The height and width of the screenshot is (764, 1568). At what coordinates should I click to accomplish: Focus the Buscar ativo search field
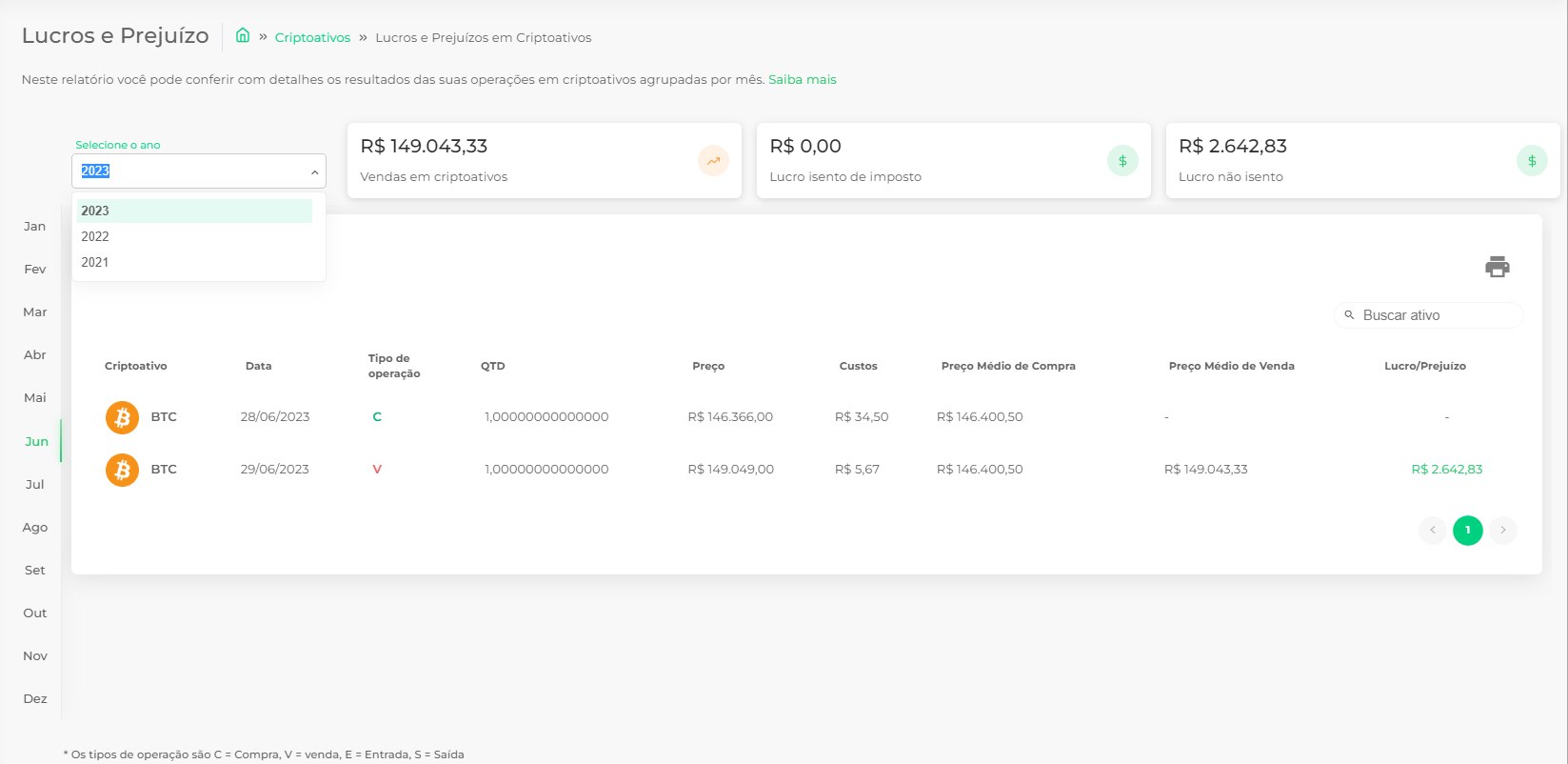1429,315
